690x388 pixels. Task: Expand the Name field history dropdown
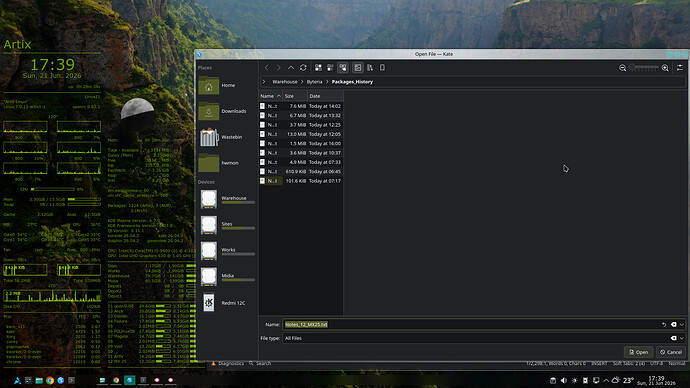(x=682, y=325)
